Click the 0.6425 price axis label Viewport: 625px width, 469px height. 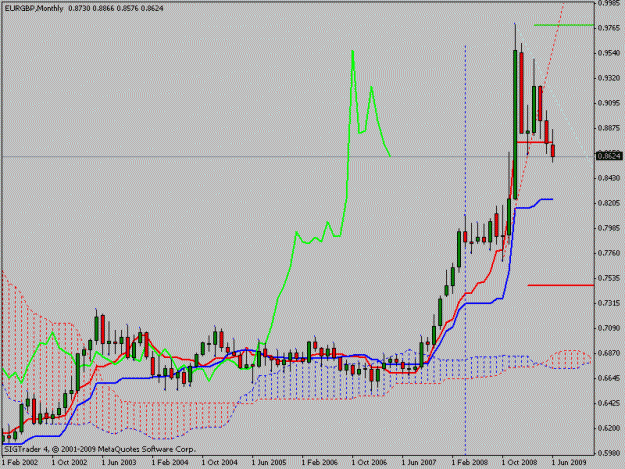(x=609, y=403)
